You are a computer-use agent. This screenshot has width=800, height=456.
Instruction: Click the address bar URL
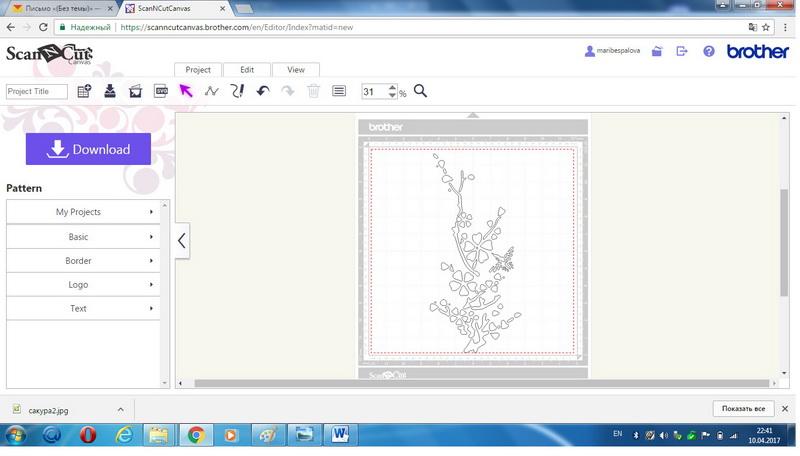pyautogui.click(x=237, y=28)
